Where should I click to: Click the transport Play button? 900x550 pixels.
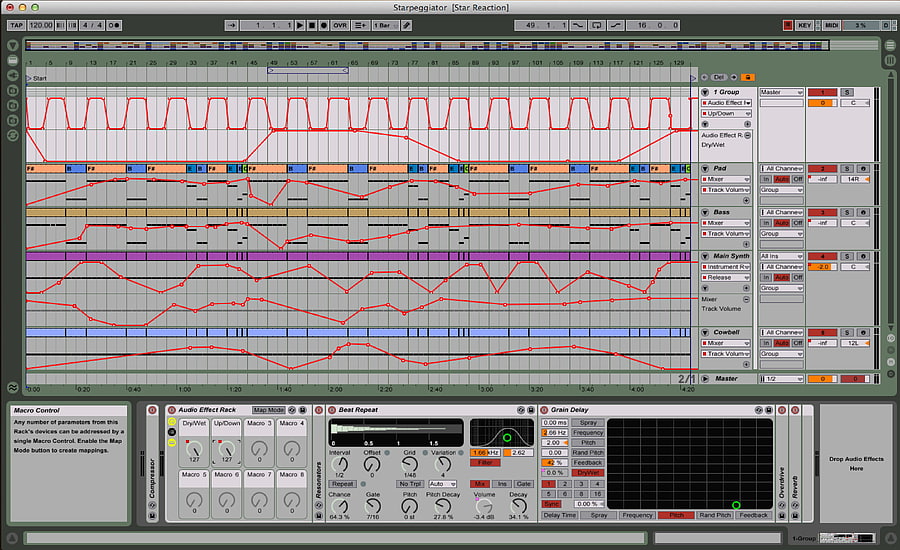click(x=300, y=25)
